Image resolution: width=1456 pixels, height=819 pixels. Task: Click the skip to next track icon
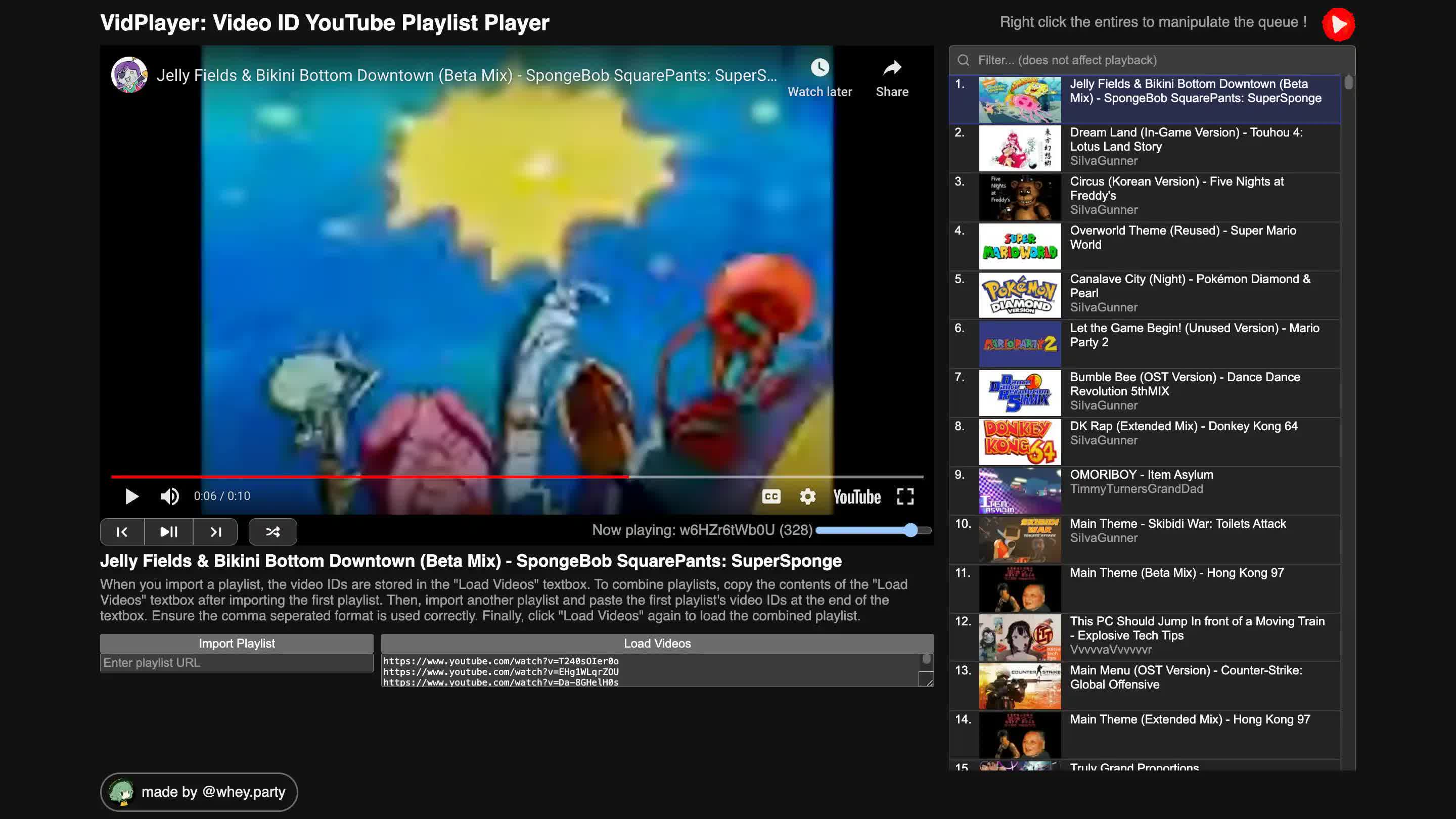[215, 531]
